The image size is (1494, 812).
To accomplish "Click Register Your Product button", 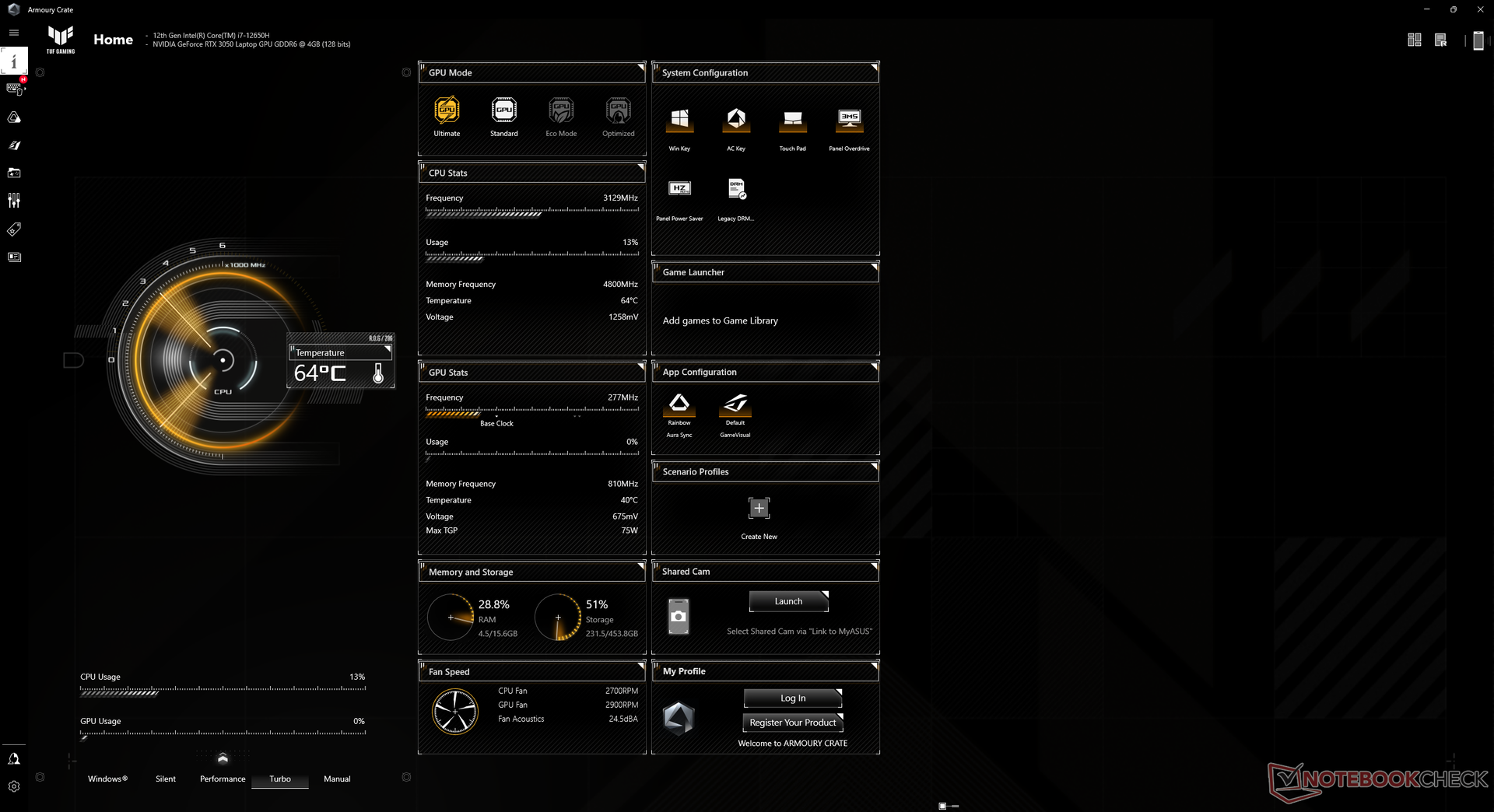I will point(793,723).
